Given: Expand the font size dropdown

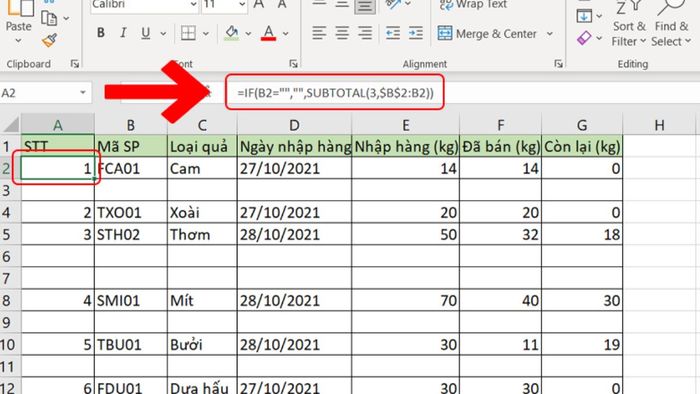Looking at the screenshot, I should (x=242, y=4).
